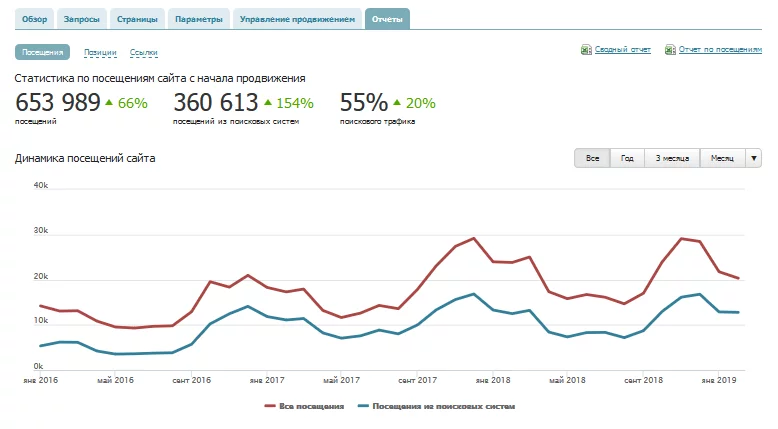Viewport: 778px width, 429px height.
Task: Open the Управление продвижением tab
Action: pos(297,19)
